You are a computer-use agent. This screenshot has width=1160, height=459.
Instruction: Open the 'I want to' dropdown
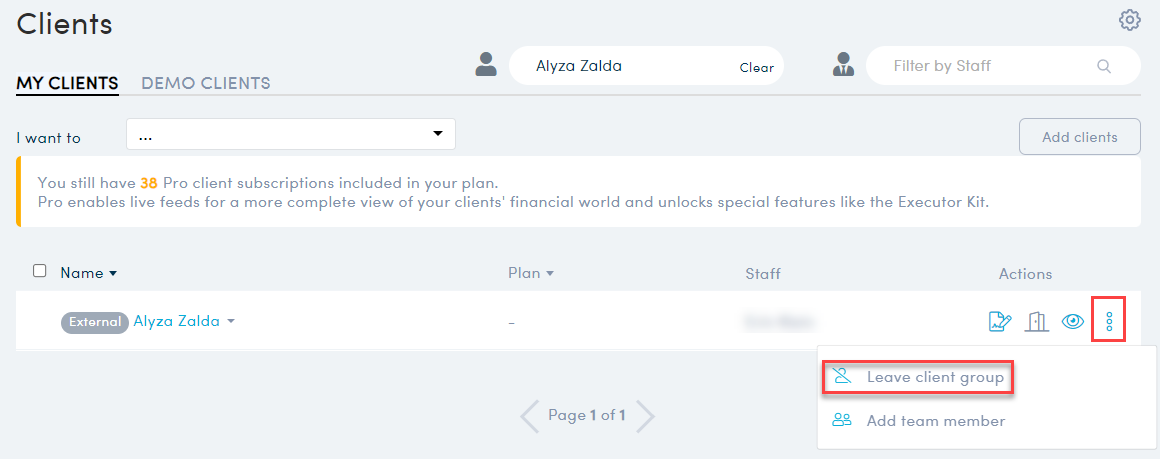291,134
